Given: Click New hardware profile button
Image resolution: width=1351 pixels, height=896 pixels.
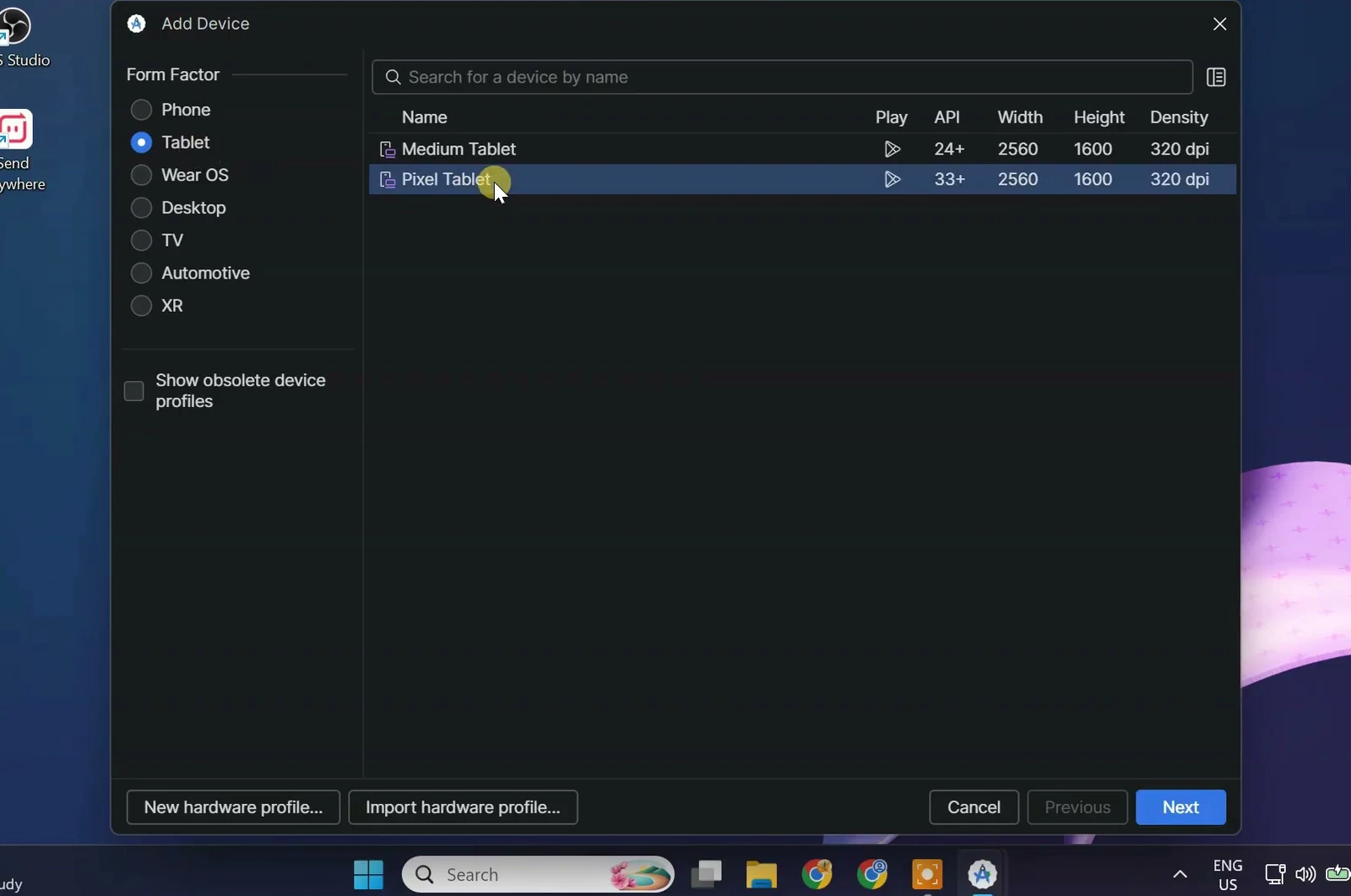Looking at the screenshot, I should tap(233, 807).
